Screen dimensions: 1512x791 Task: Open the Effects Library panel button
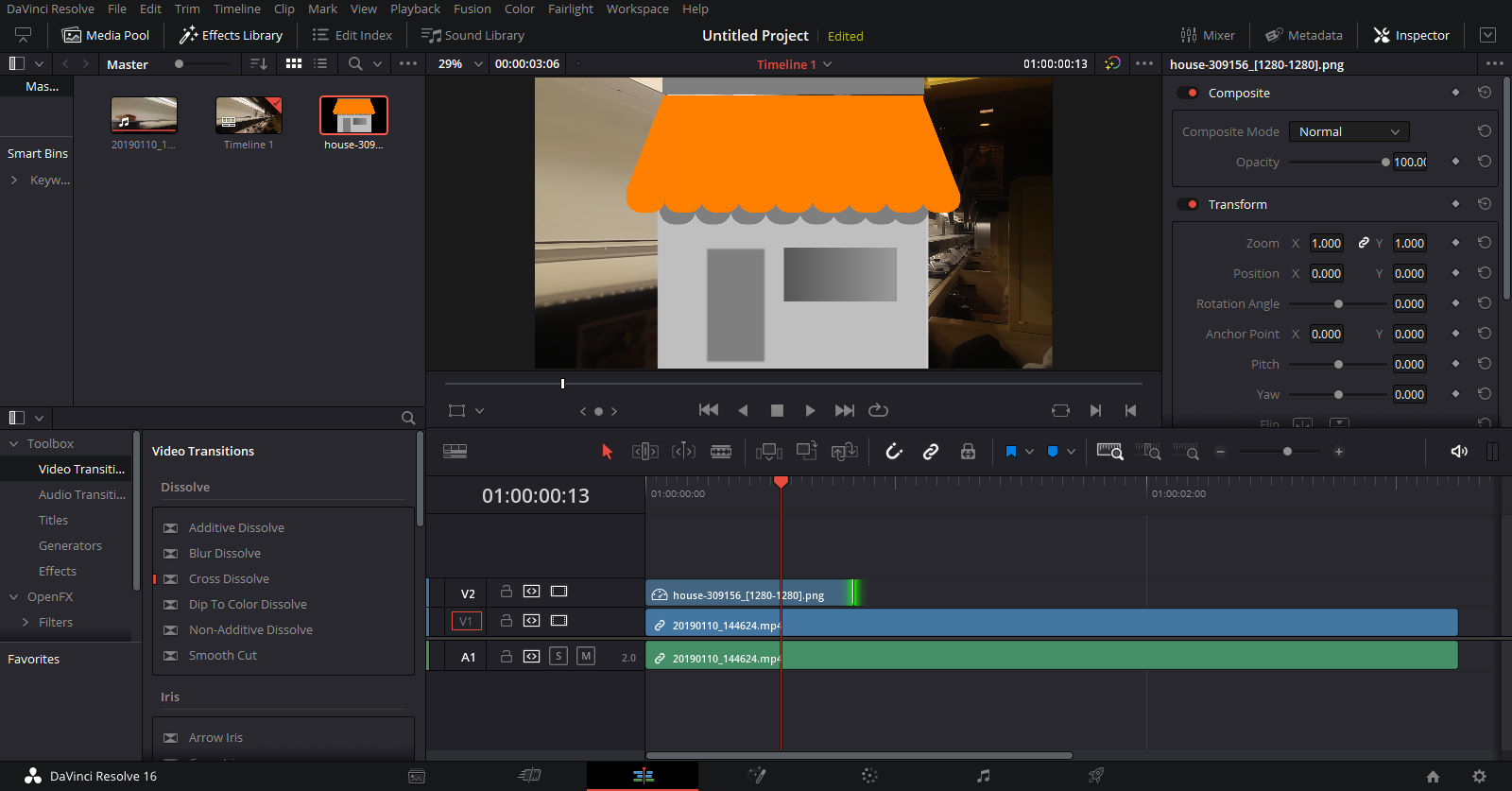tap(232, 35)
